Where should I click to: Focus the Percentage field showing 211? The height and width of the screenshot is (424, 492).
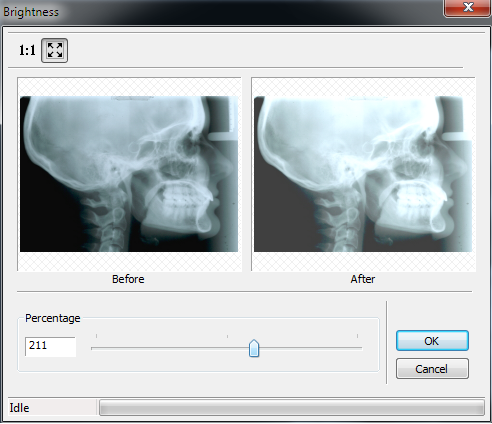click(x=51, y=346)
